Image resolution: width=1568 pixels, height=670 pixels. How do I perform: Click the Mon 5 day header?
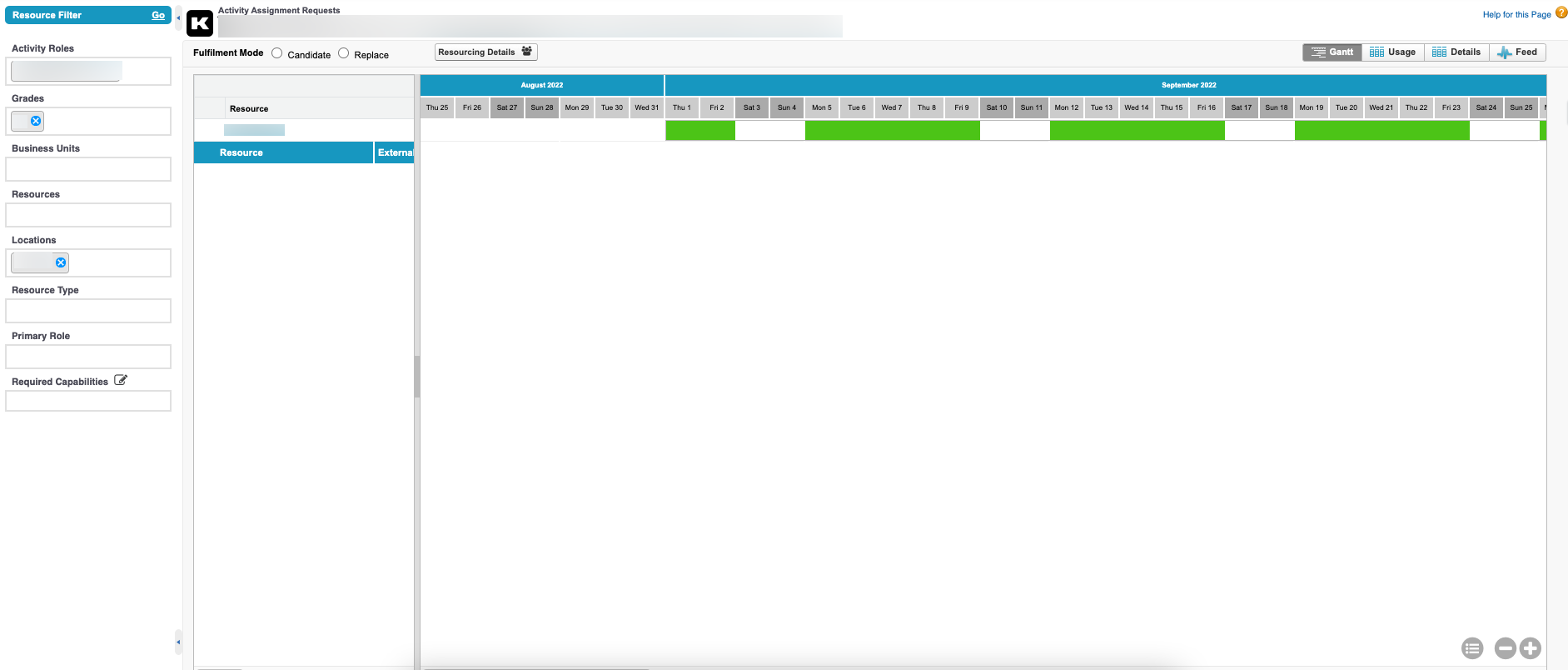point(822,107)
